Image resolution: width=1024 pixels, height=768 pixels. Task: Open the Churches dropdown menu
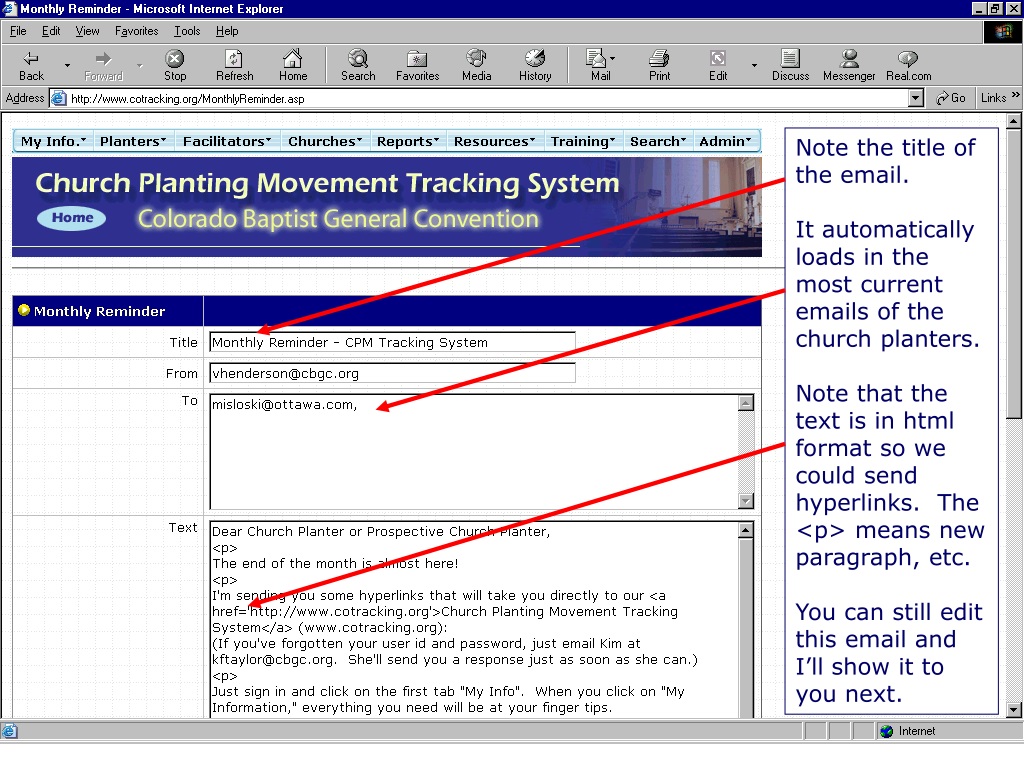click(x=325, y=141)
